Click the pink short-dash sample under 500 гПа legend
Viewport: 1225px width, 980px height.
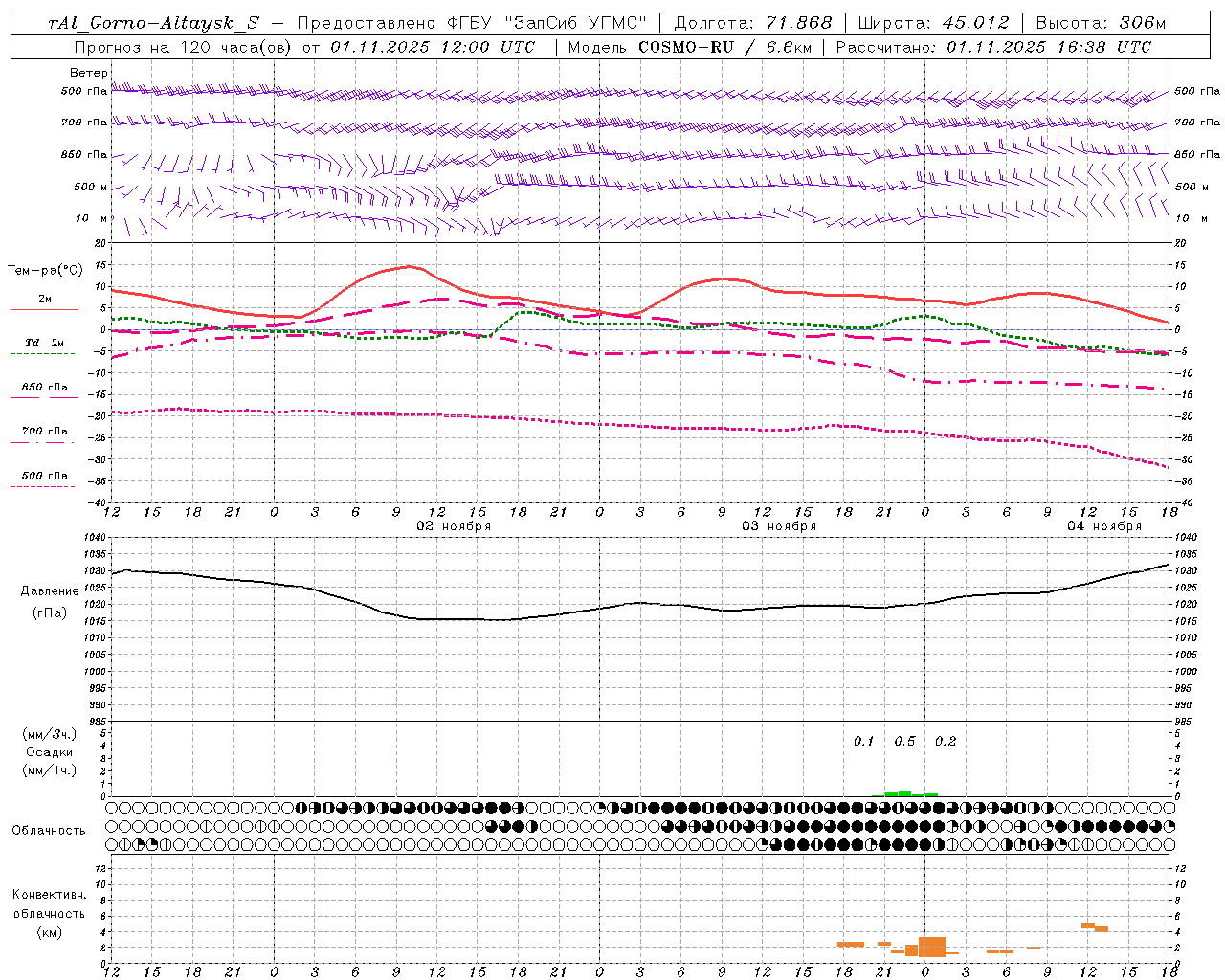click(42, 486)
